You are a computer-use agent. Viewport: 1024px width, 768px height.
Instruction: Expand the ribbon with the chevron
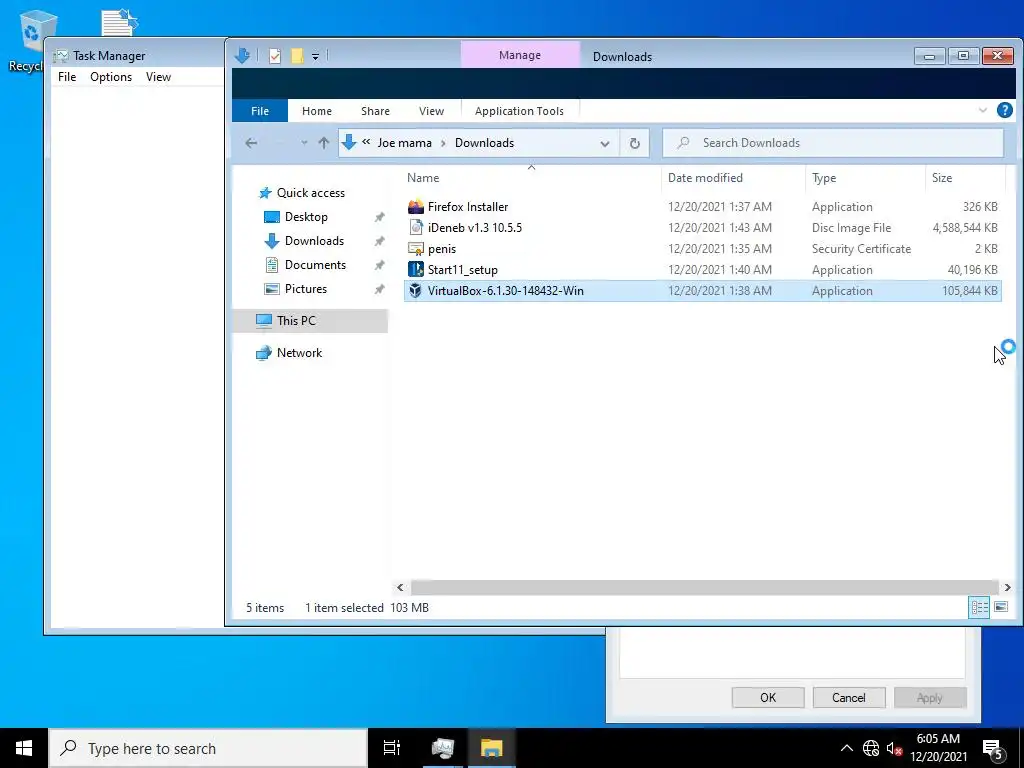[982, 110]
